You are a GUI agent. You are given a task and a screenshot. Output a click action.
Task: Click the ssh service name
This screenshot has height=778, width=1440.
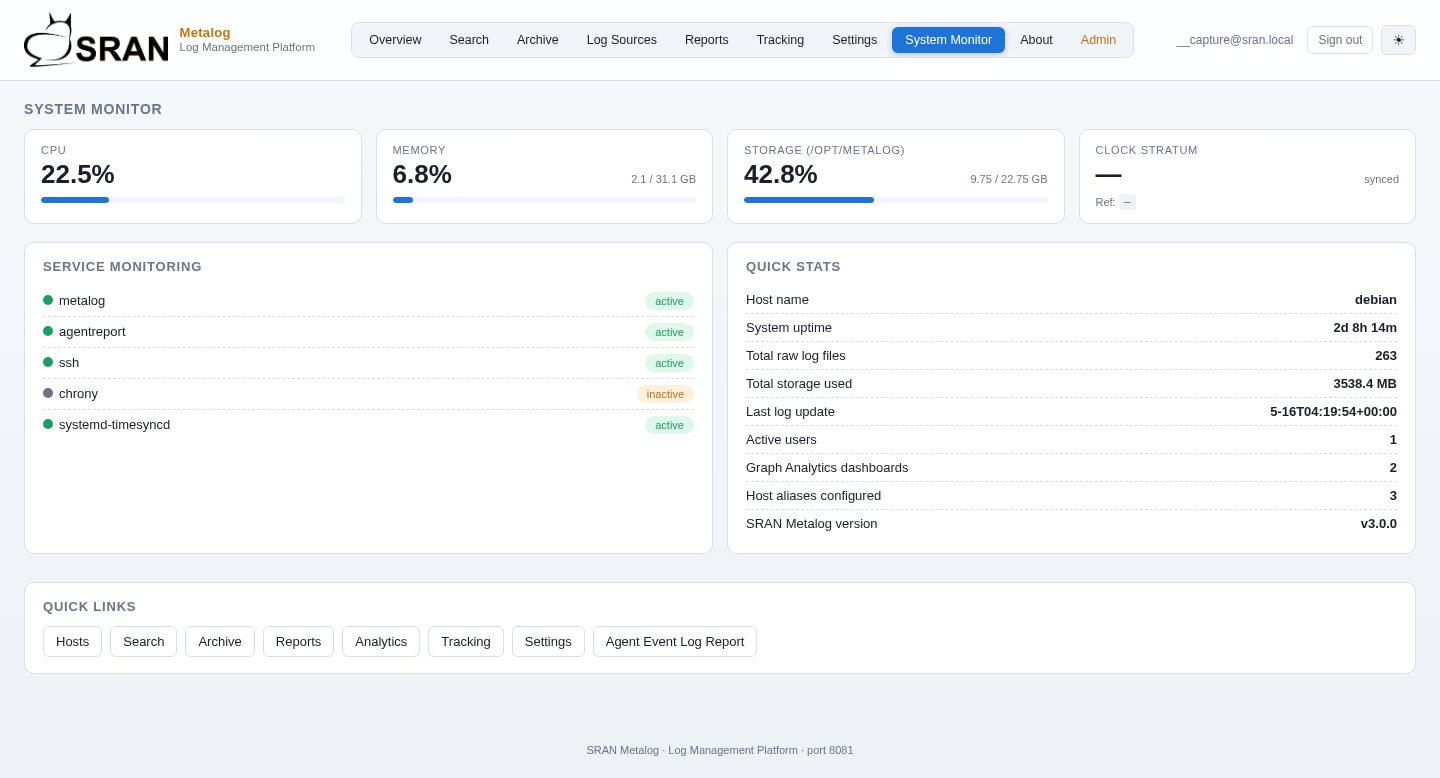tap(69, 362)
